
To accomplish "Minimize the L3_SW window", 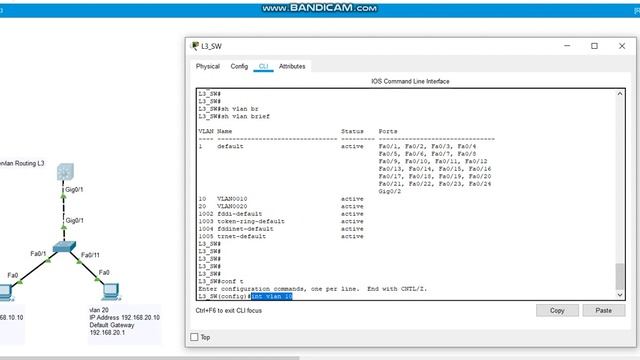I will [x=567, y=46].
